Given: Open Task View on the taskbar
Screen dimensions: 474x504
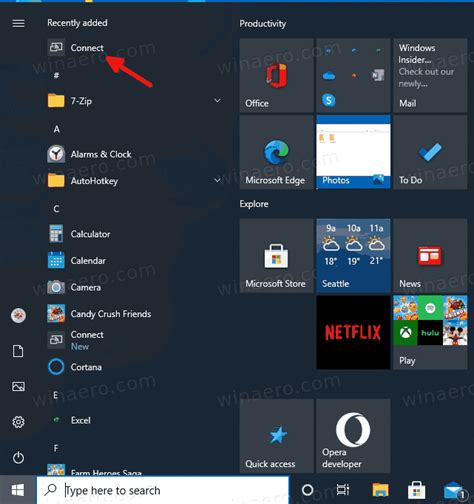Looking at the screenshot, I should (343, 490).
